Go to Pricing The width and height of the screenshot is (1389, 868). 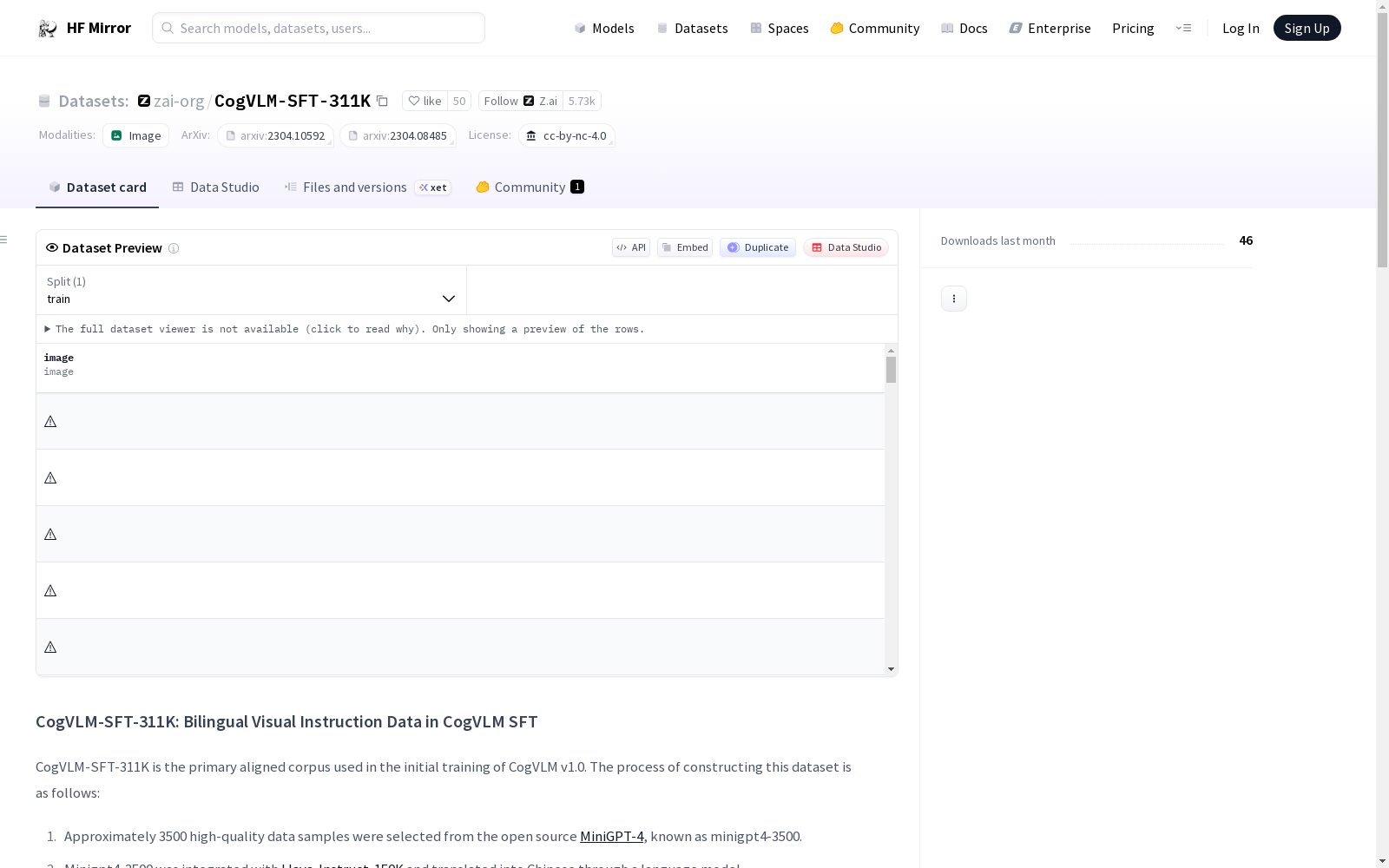(x=1133, y=28)
